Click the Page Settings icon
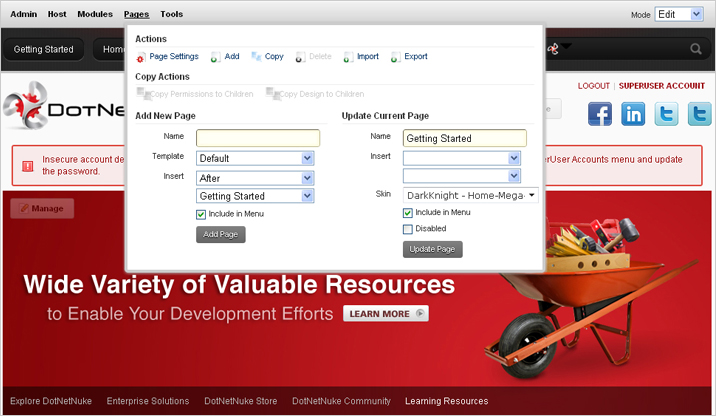The width and height of the screenshot is (716, 416). click(x=141, y=57)
